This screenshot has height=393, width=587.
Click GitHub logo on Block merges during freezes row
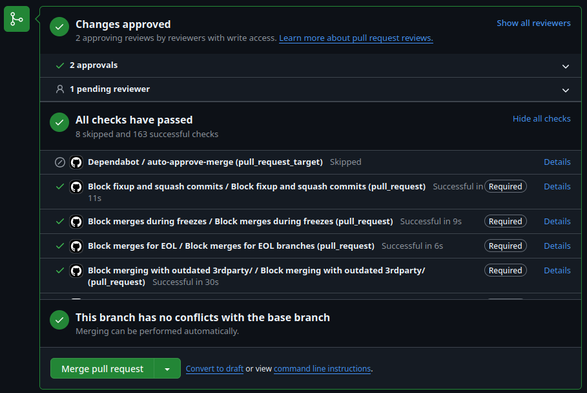click(x=76, y=222)
